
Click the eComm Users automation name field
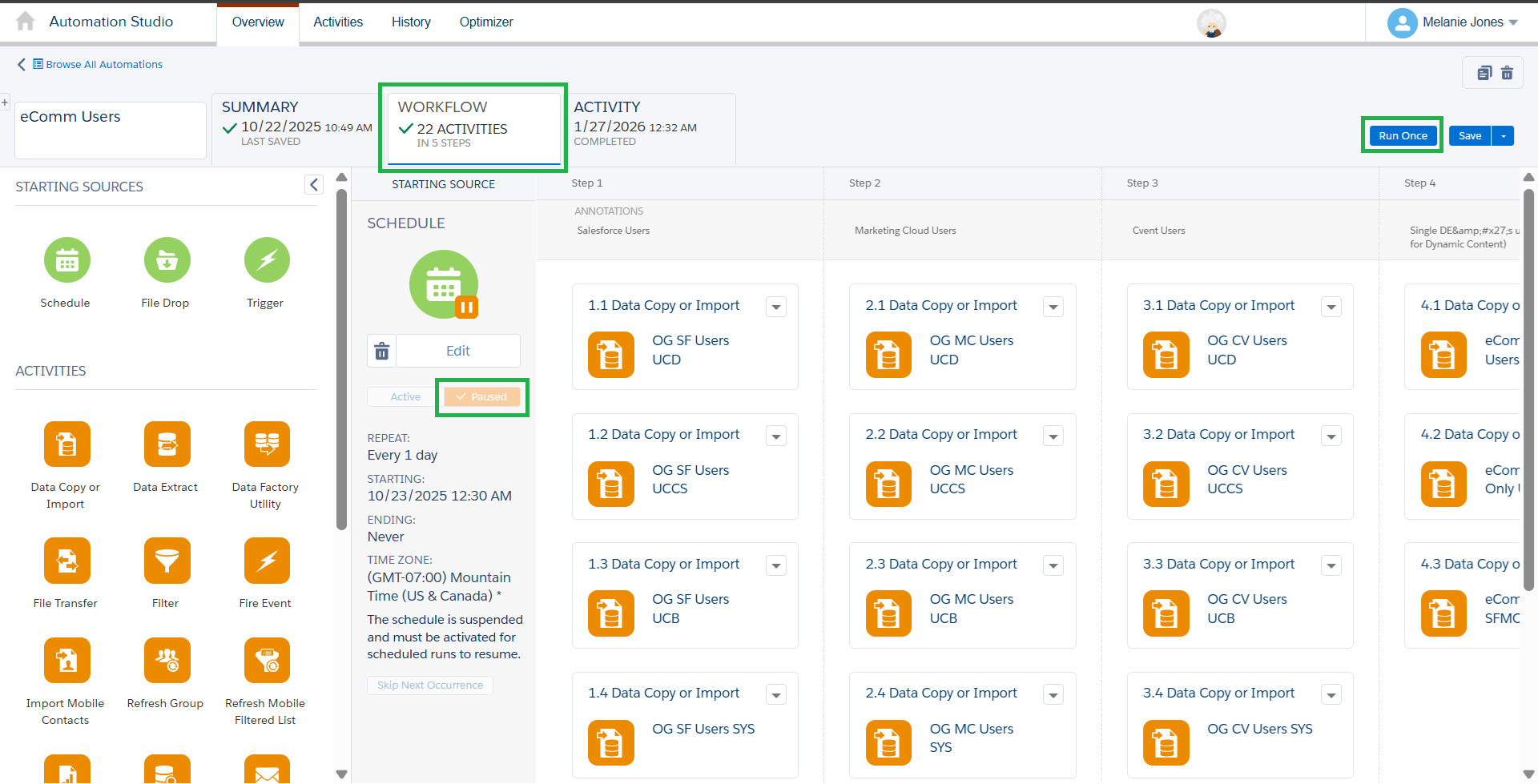111,130
